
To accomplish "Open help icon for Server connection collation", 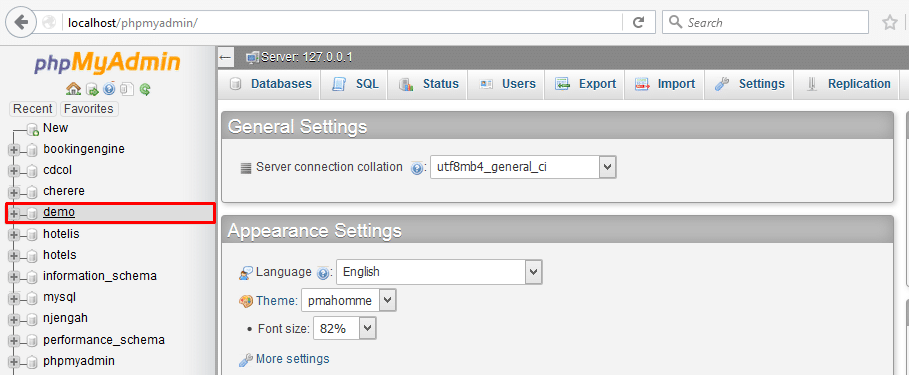I will (416, 168).
